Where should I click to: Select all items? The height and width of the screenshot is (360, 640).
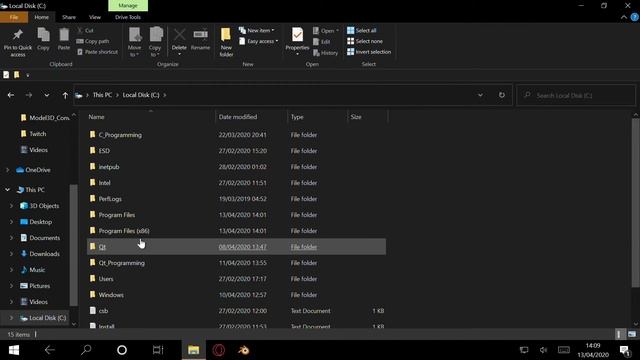(362, 31)
